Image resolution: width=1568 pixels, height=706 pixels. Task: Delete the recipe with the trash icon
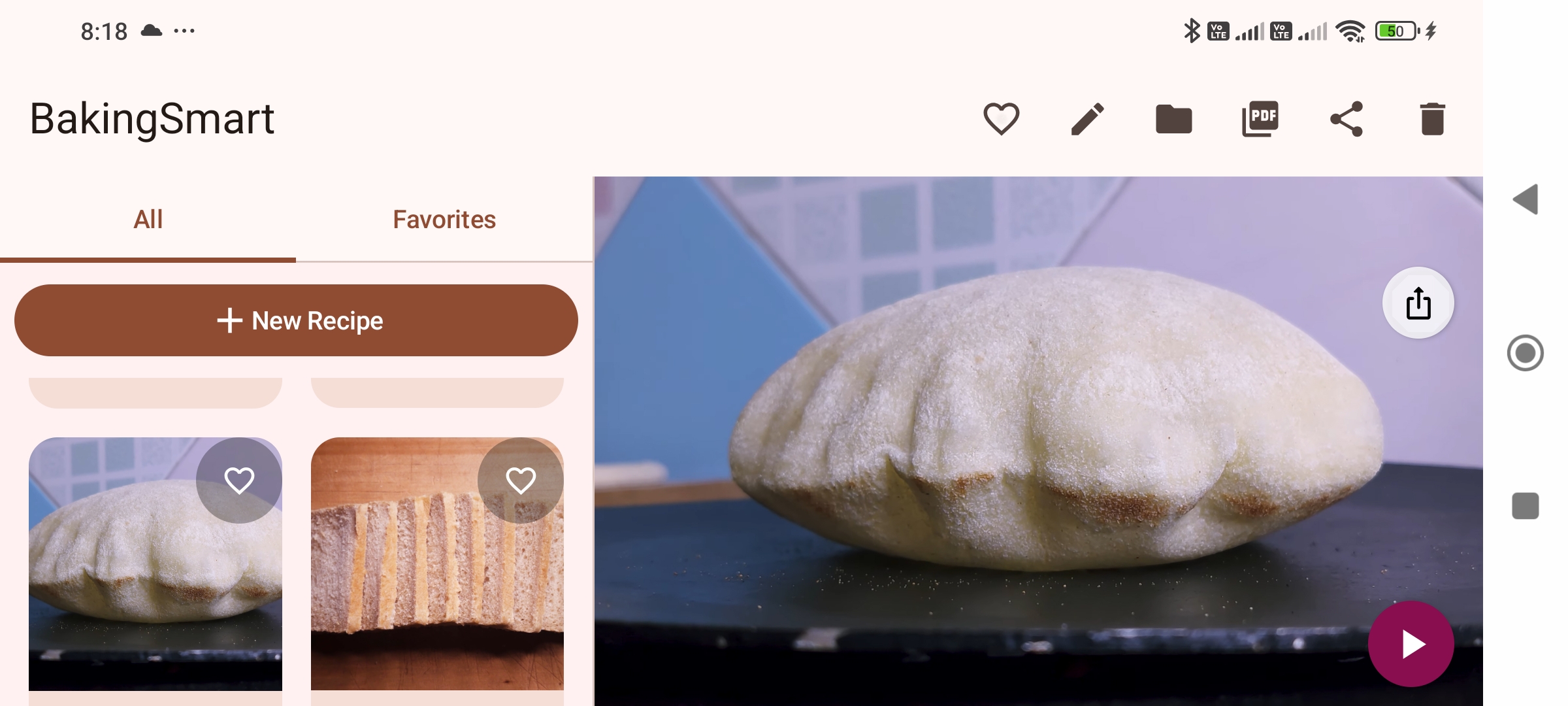(1432, 119)
